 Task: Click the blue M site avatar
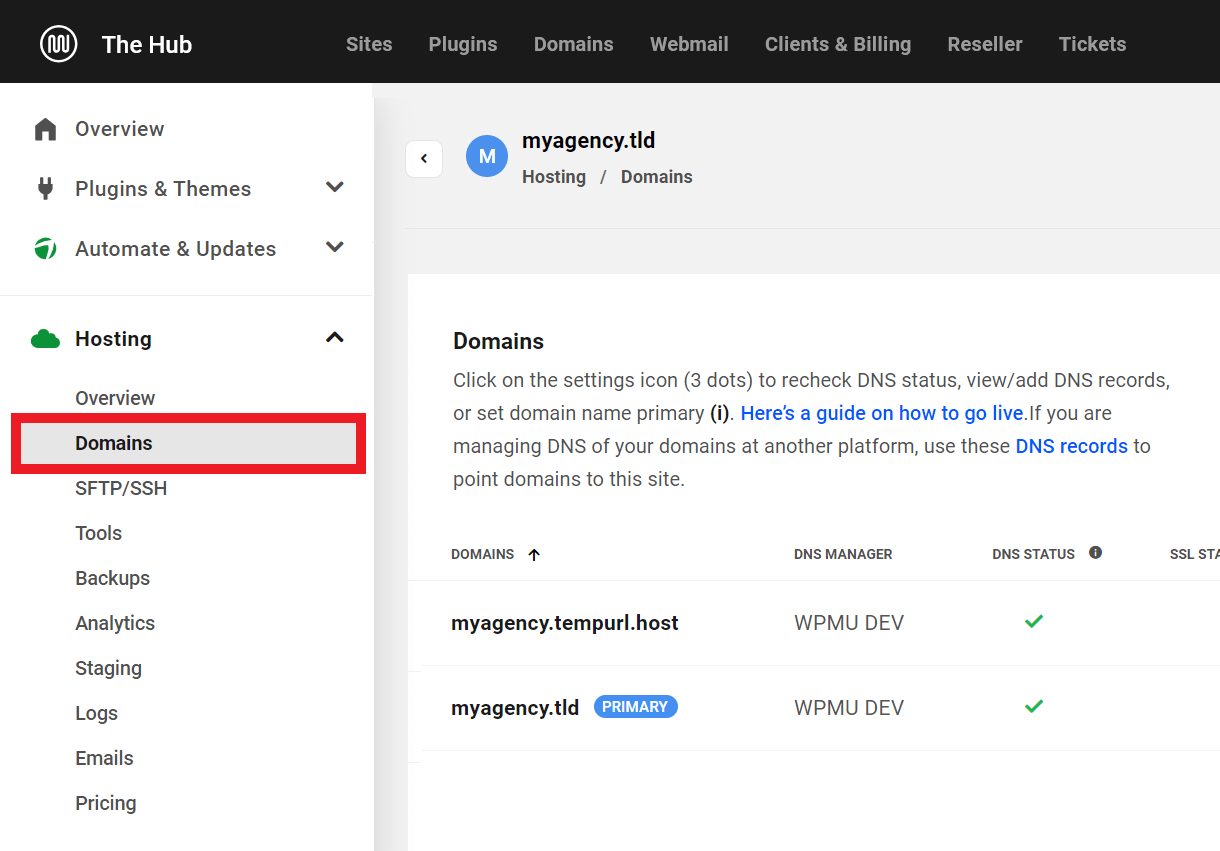click(487, 157)
